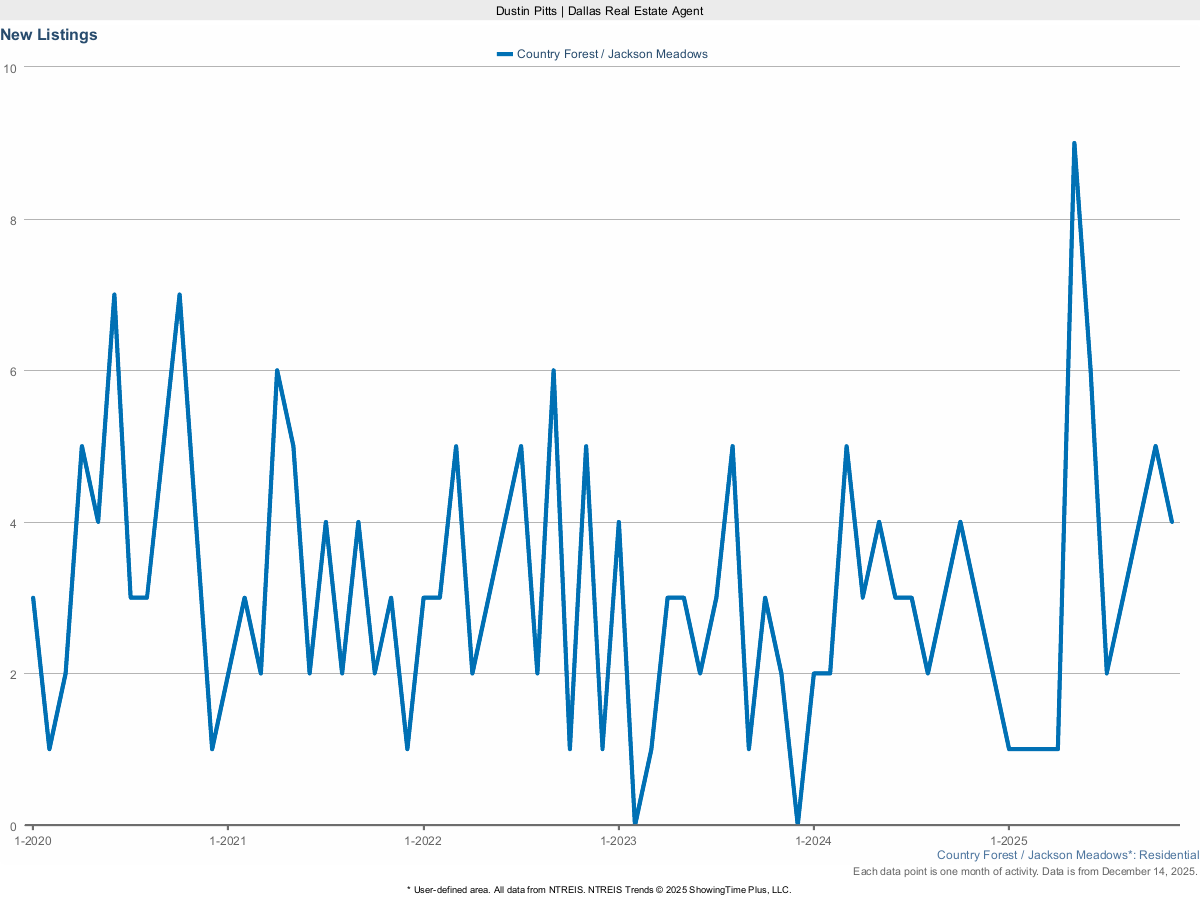The width and height of the screenshot is (1200, 900).
Task: Click the New Listings chart title
Action: pyautogui.click(x=49, y=35)
